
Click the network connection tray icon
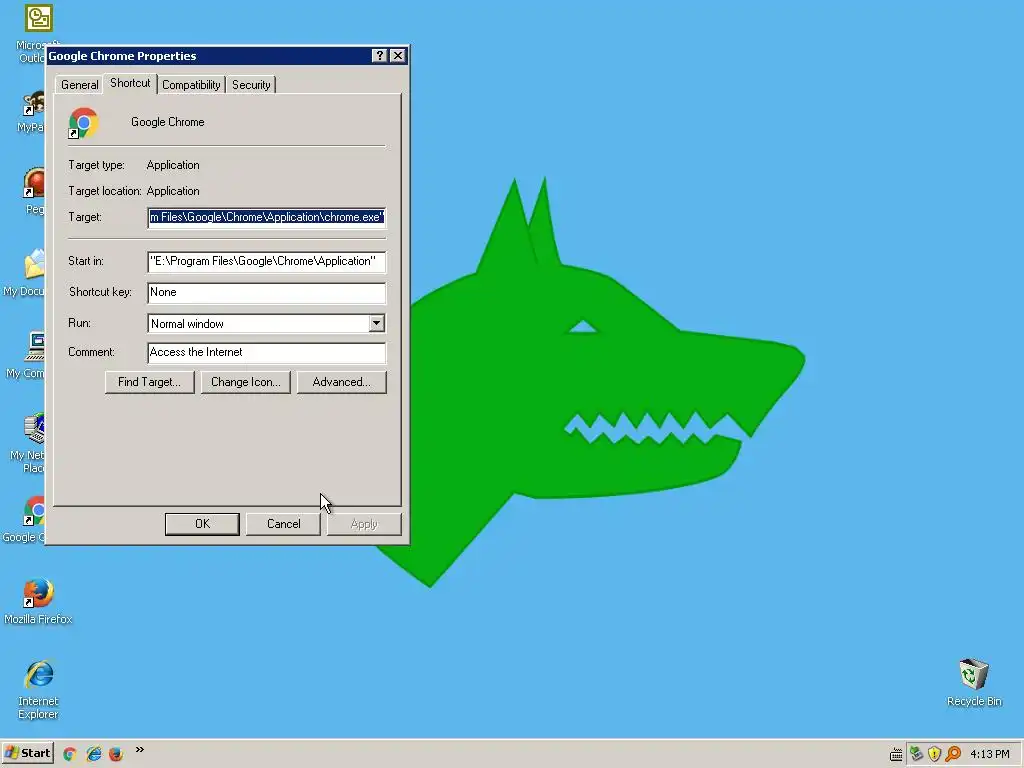coord(916,754)
